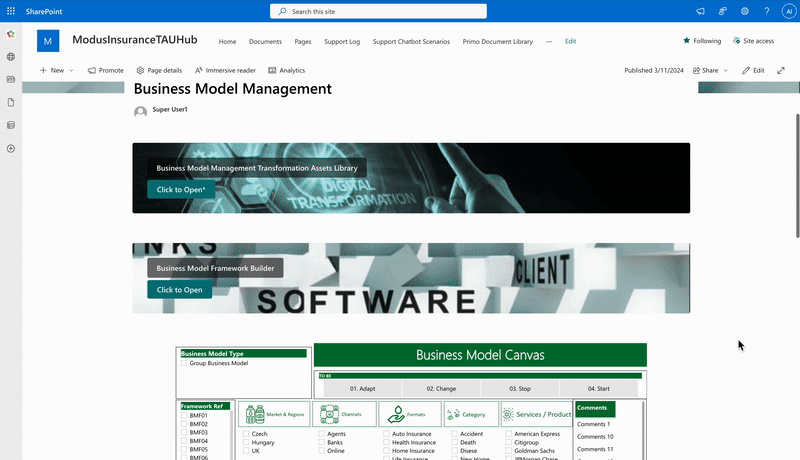Click the Market & Regions bottles icon
Screen dimensions: 800x460
click(x=255, y=414)
